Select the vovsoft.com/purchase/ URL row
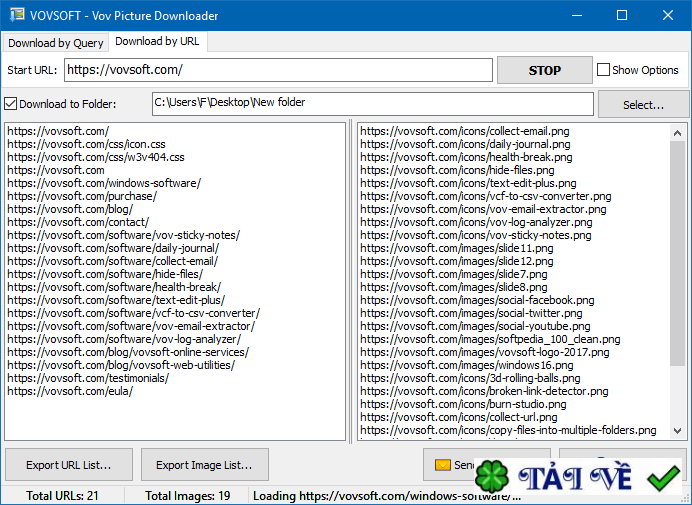The width and height of the screenshot is (692, 505). pos(82,196)
